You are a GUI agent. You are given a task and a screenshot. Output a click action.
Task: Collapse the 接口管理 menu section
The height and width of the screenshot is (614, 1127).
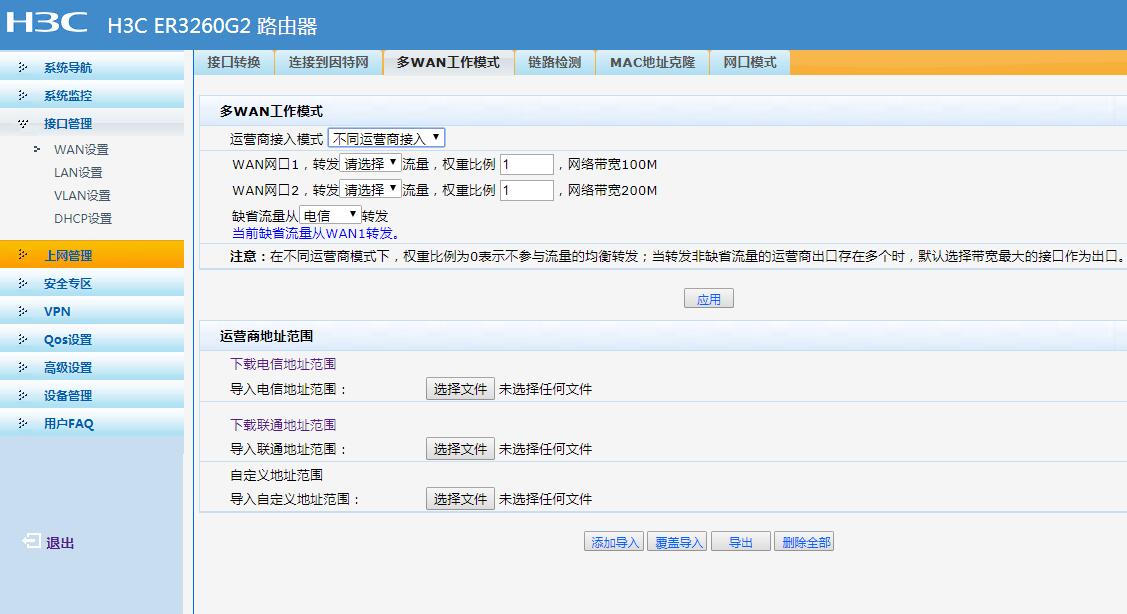coord(92,124)
